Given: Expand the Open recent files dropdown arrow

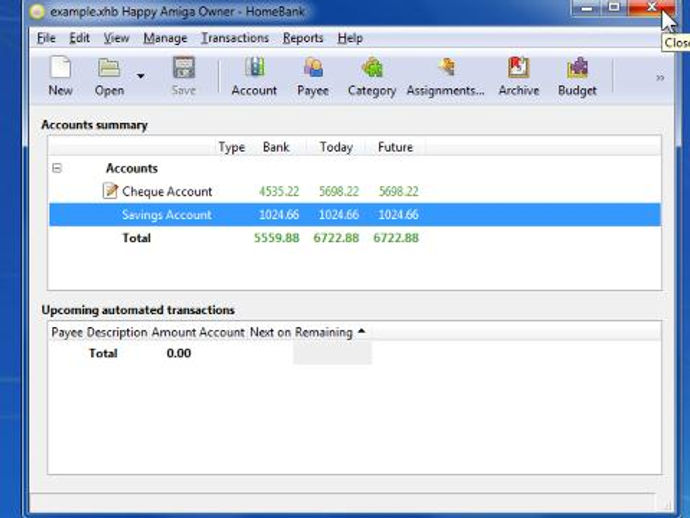Looking at the screenshot, I should 140,76.
